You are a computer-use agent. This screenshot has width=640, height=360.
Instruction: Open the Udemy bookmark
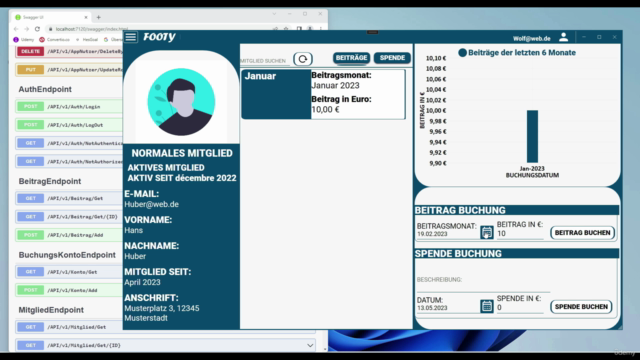coord(24,40)
